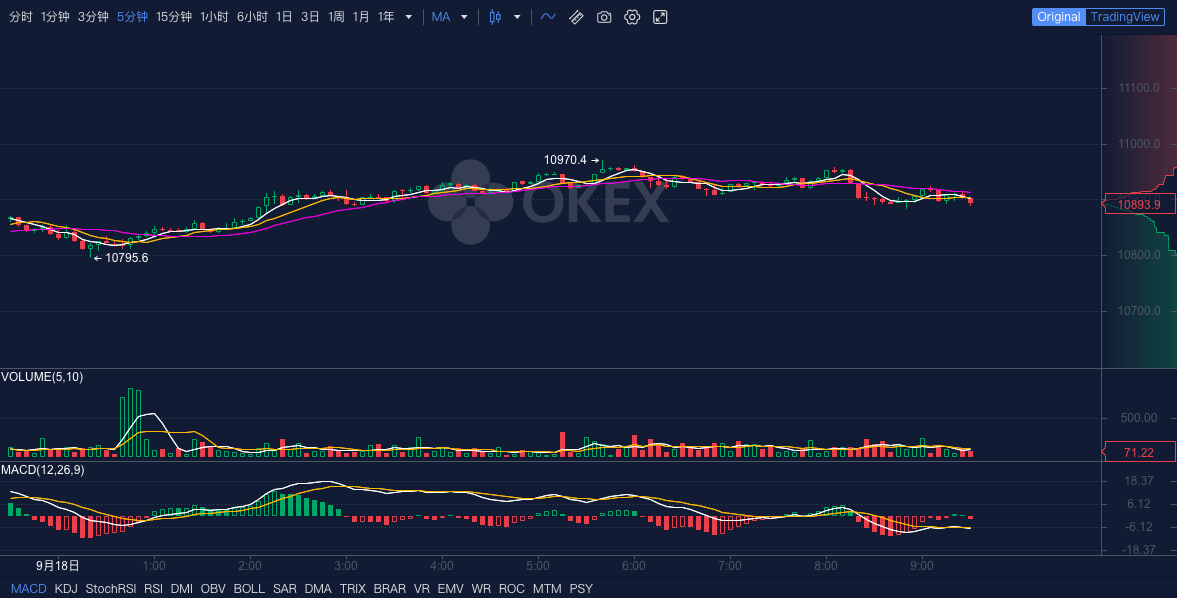Click the 11000.0 price axis label
Image resolution: width=1178 pixels, height=598 pixels.
(1139, 143)
